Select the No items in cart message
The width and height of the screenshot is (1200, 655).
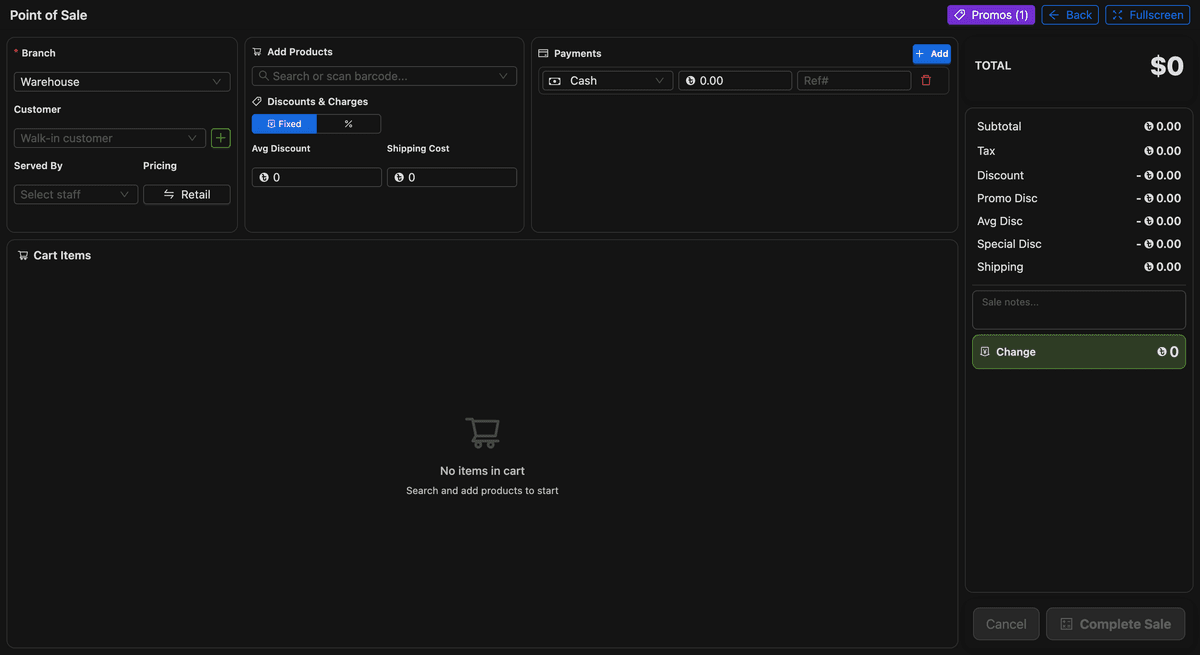[482, 471]
